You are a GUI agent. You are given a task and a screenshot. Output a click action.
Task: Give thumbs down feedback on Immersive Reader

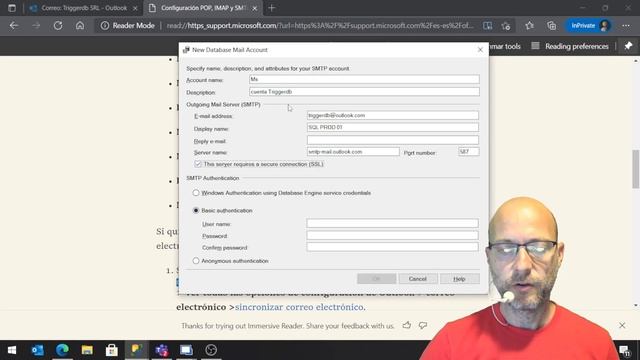423,325
